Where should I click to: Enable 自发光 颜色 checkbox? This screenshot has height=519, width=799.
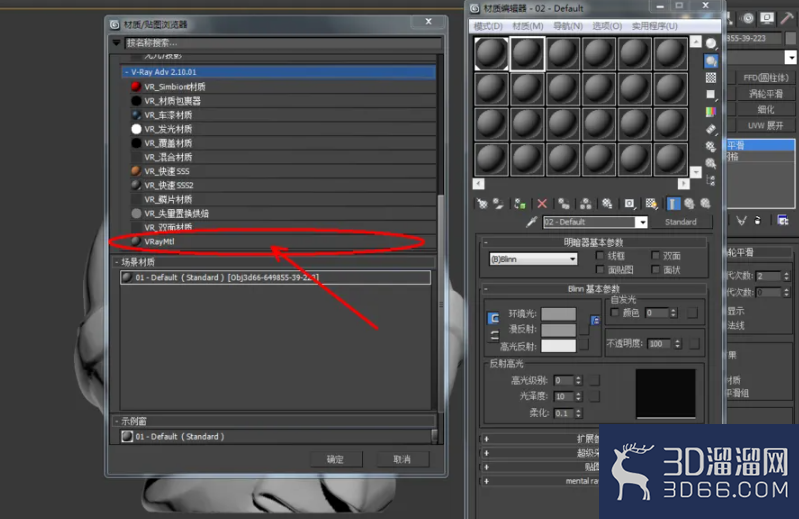coord(615,312)
